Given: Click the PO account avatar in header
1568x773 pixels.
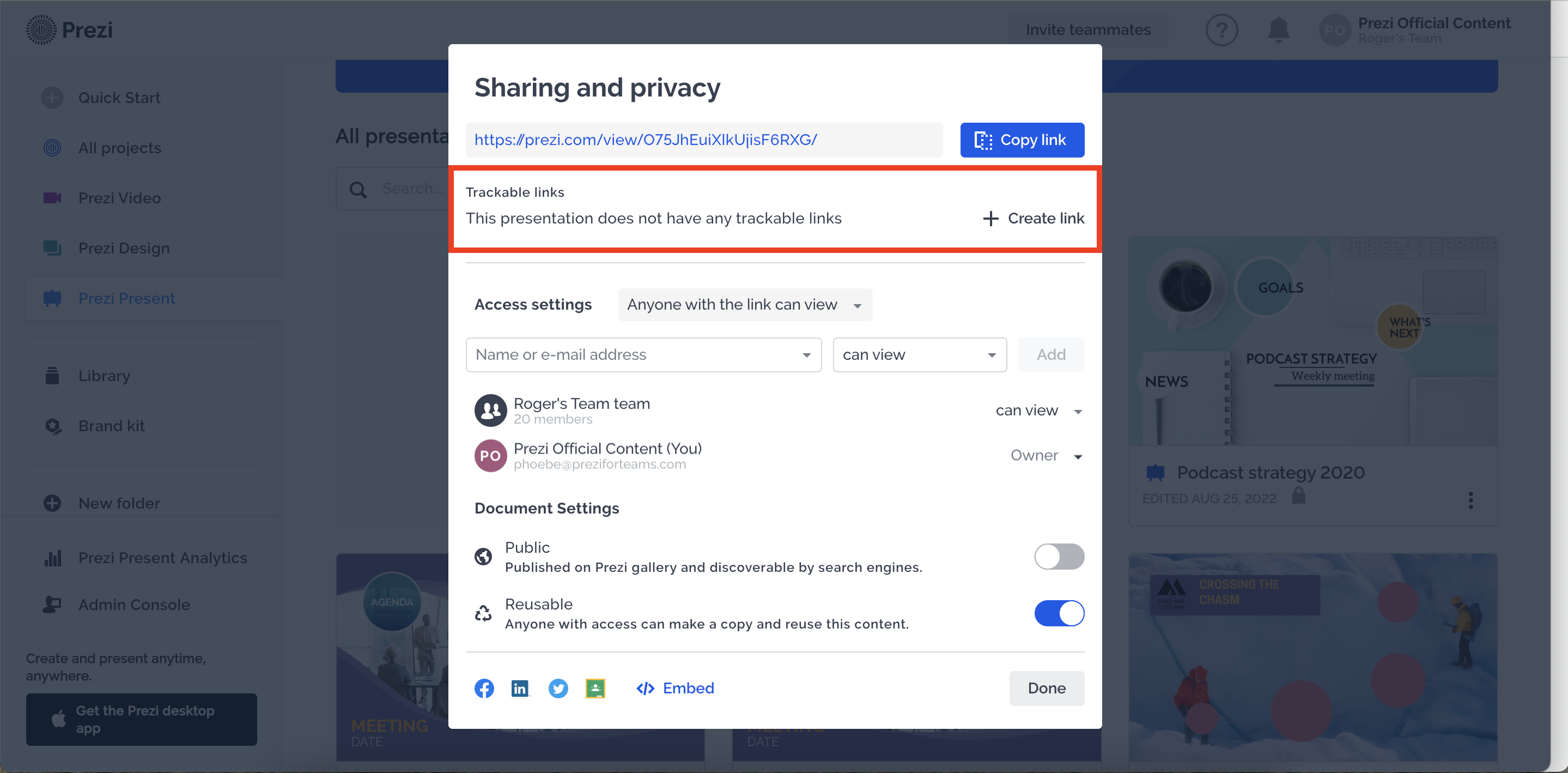Looking at the screenshot, I should (1334, 30).
